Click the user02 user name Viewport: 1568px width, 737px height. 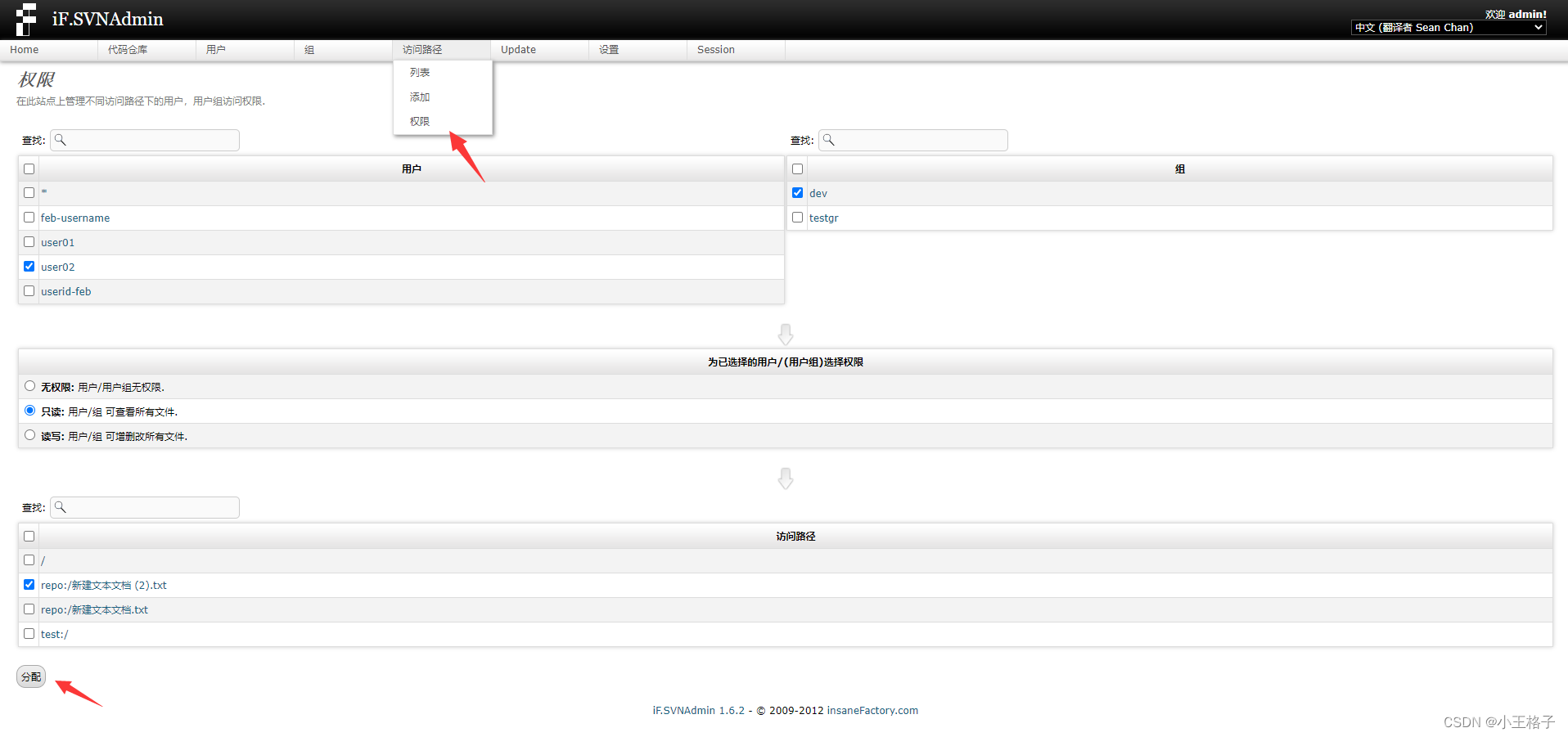coord(58,267)
